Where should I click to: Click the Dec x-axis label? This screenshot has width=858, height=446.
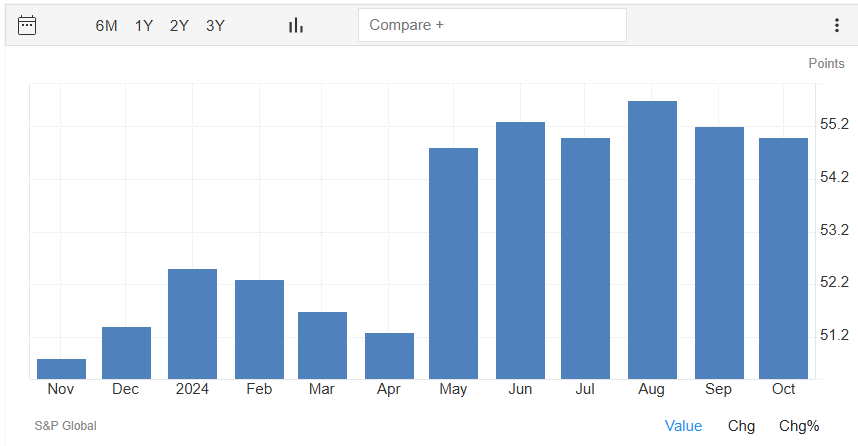pyautogui.click(x=125, y=389)
